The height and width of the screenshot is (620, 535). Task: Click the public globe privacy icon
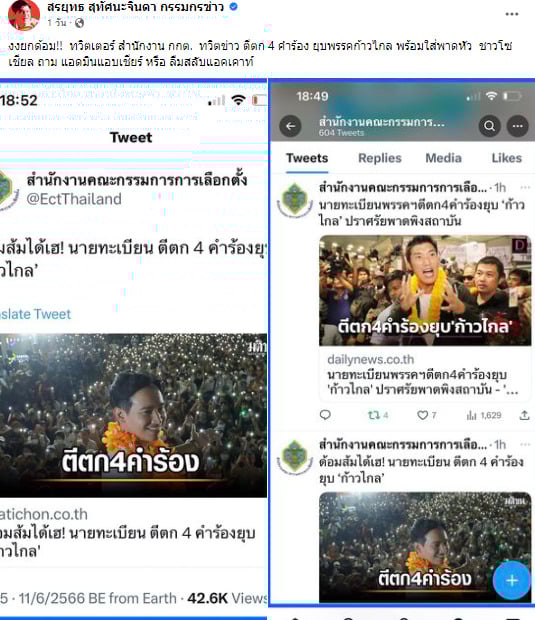79,23
